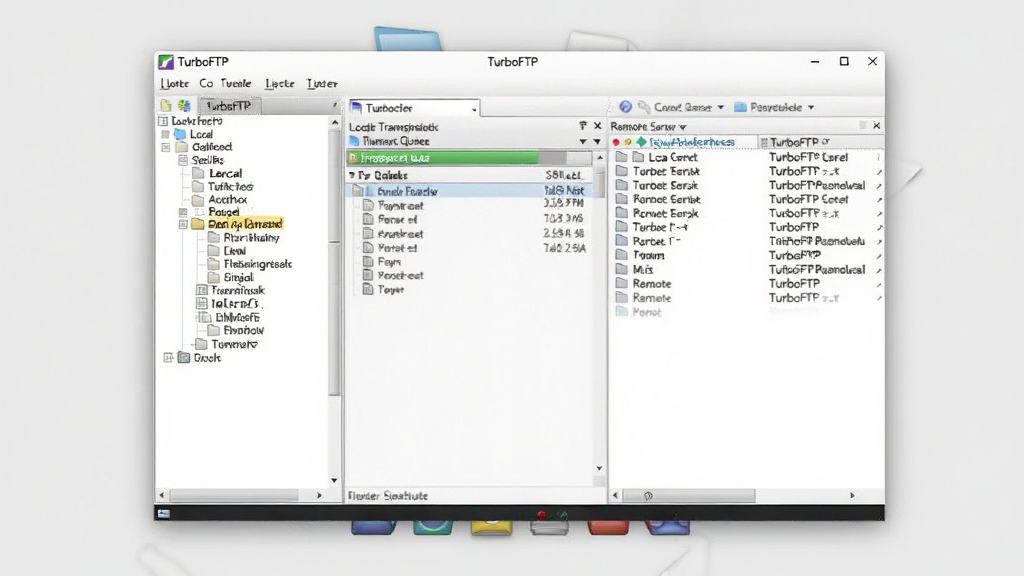This screenshot has width=1024, height=576.
Task: Click the down arrow of the queue list scrollbar
Action: coord(599,468)
